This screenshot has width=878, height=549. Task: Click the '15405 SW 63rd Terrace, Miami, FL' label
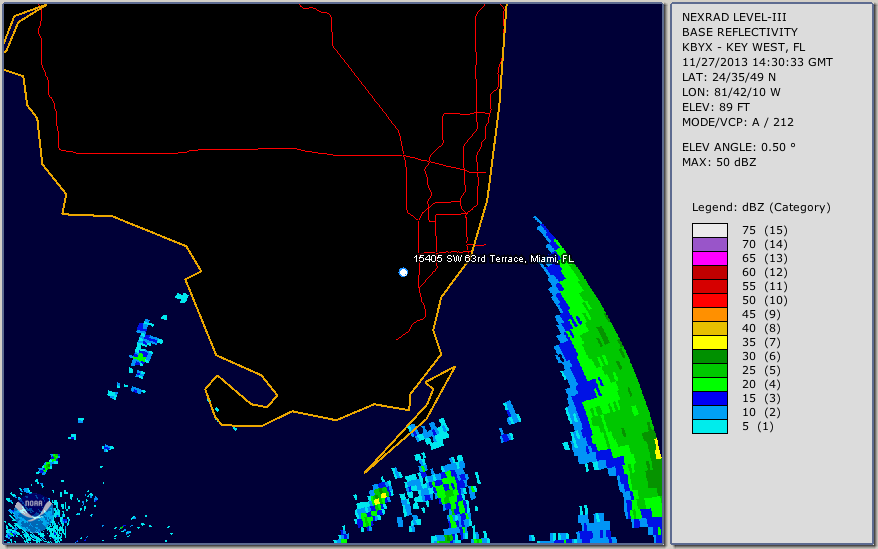point(493,259)
